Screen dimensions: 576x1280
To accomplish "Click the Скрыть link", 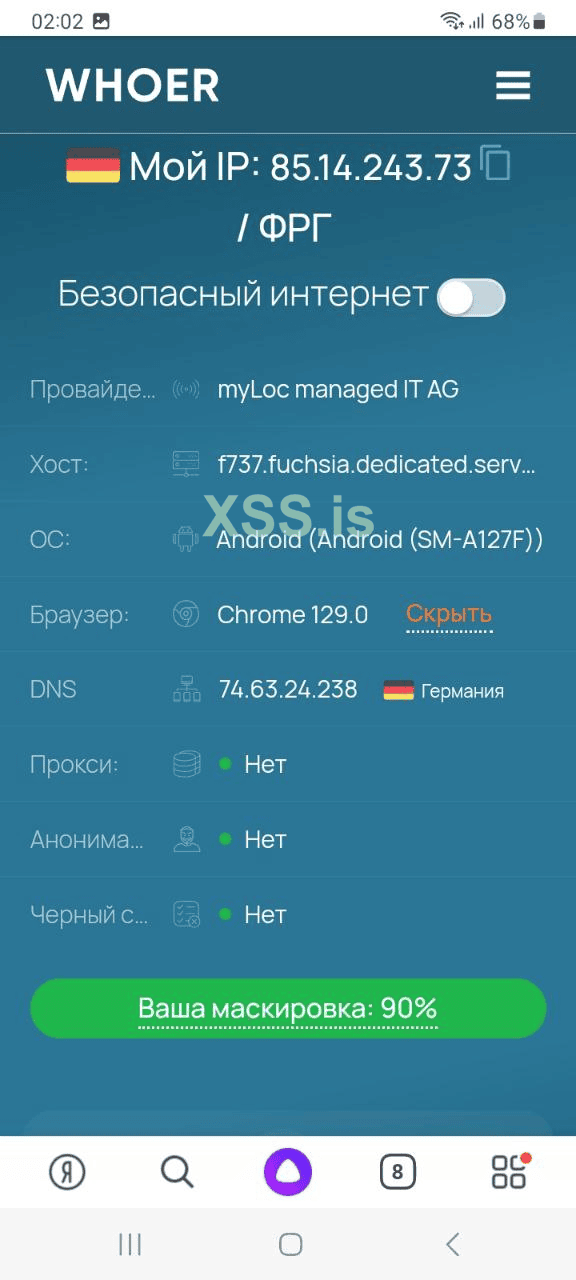I will [x=448, y=614].
